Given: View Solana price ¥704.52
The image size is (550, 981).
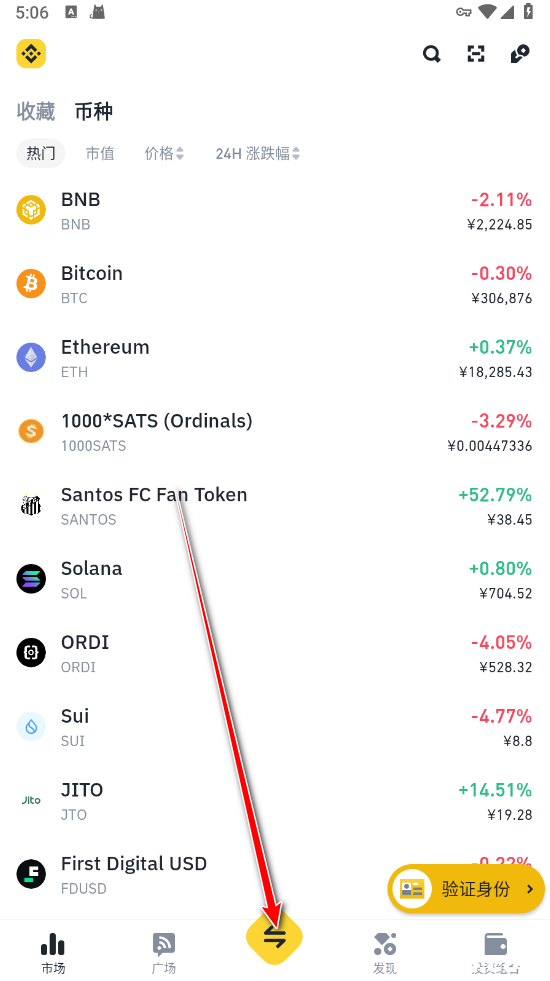Looking at the screenshot, I should (506, 593).
